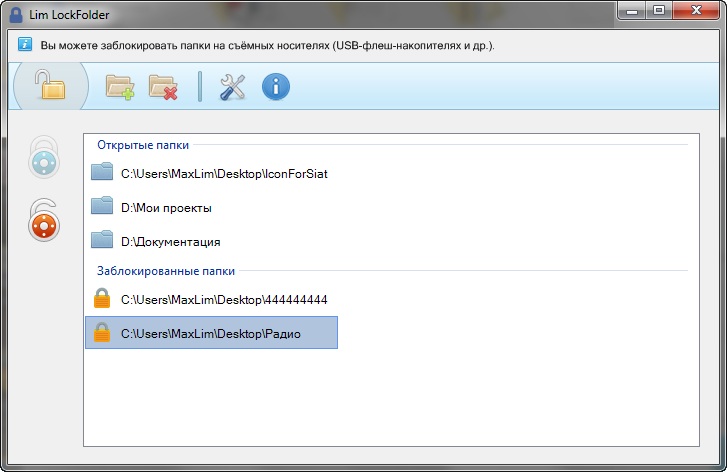Click the info tip icon in hint bar
728x472 pixels.
pyautogui.click(x=25, y=45)
